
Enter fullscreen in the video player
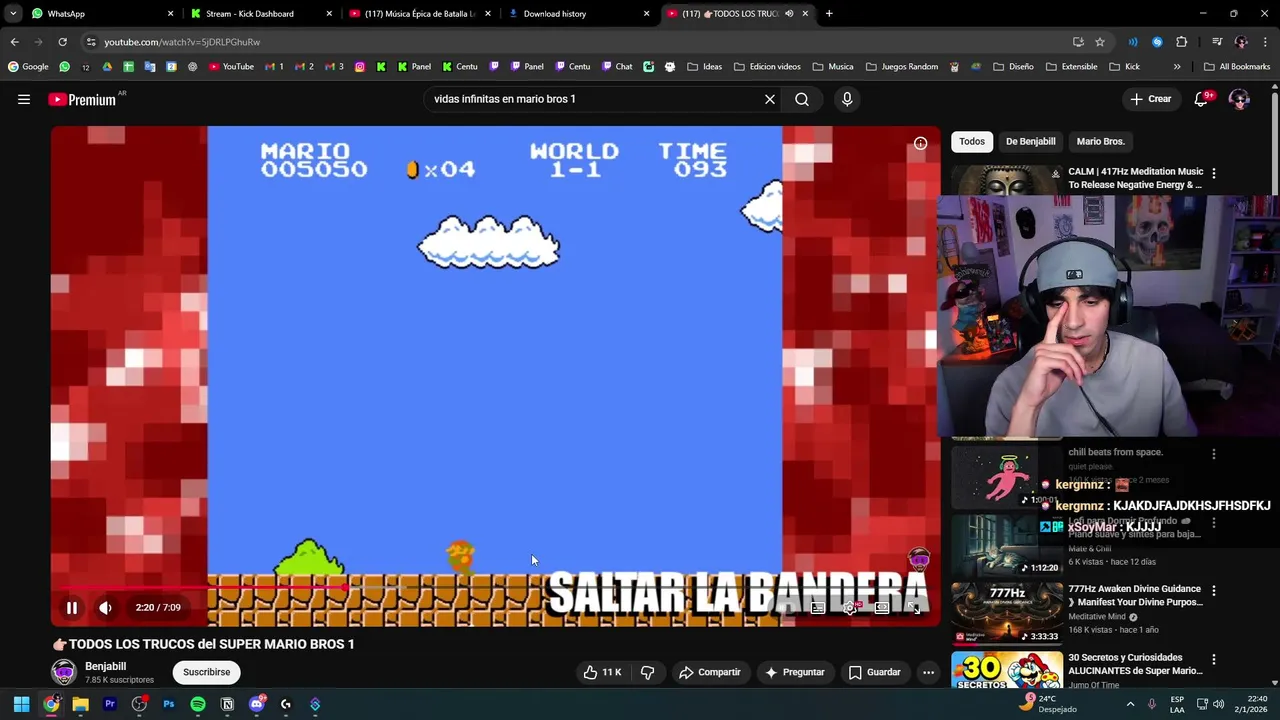point(914,607)
